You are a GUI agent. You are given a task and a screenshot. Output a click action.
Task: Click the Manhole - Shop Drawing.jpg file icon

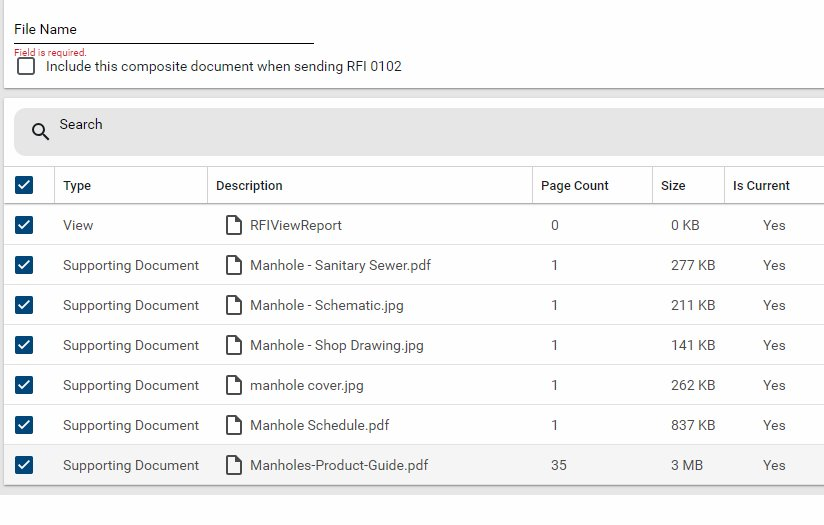[x=234, y=345]
